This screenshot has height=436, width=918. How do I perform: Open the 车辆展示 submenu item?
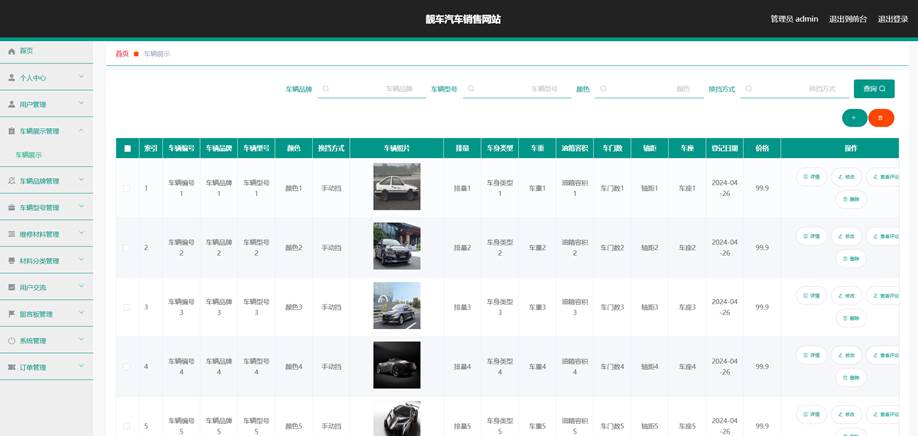pyautogui.click(x=29, y=155)
